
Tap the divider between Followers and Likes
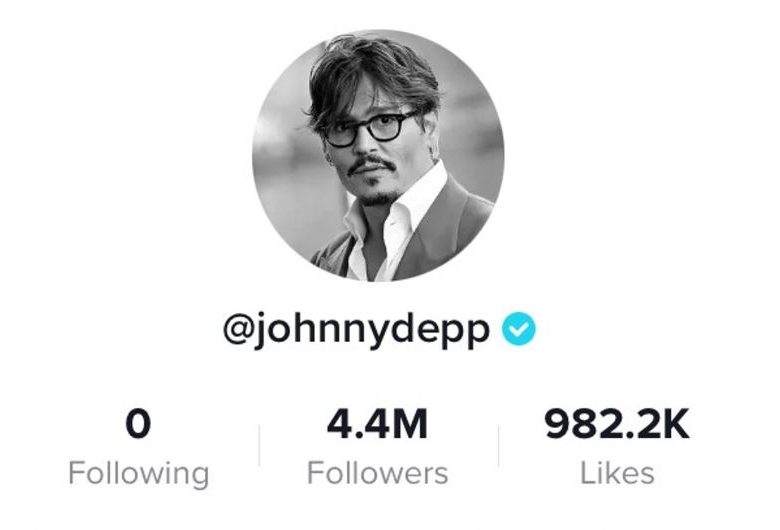click(x=498, y=446)
